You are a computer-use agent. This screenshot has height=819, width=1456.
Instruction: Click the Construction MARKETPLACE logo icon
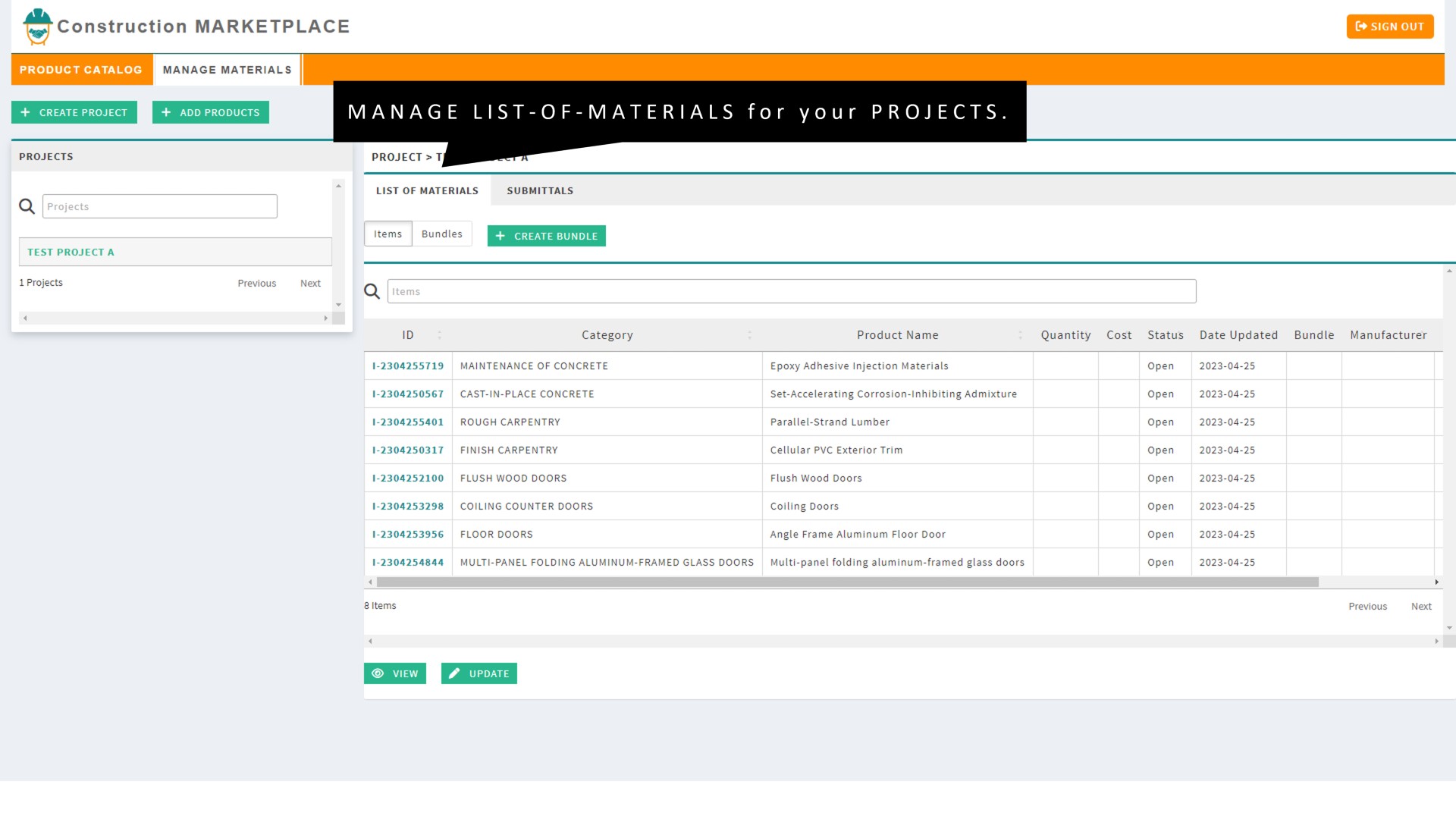pos(37,26)
